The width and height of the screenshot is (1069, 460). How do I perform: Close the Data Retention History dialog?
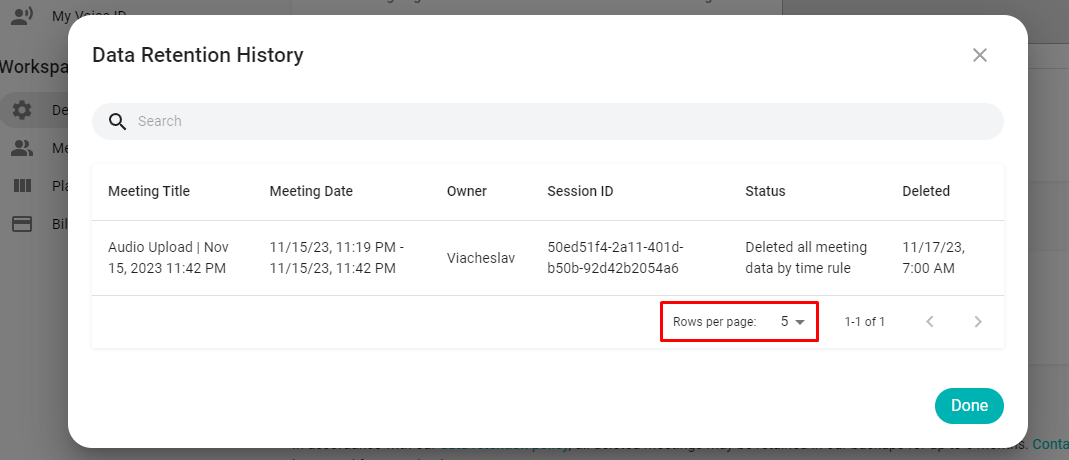point(980,55)
